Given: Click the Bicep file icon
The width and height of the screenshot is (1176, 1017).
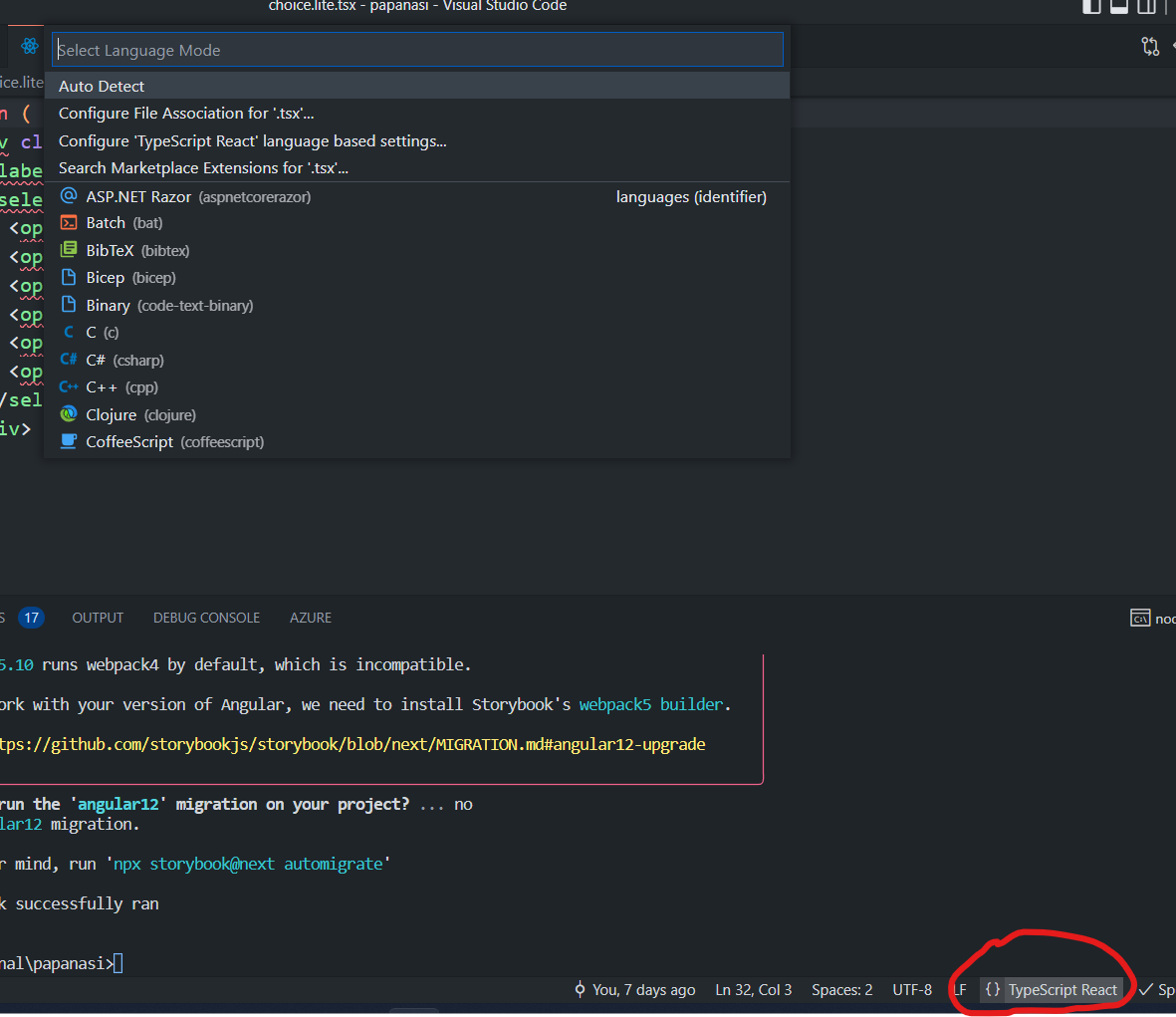Looking at the screenshot, I should click(x=69, y=278).
